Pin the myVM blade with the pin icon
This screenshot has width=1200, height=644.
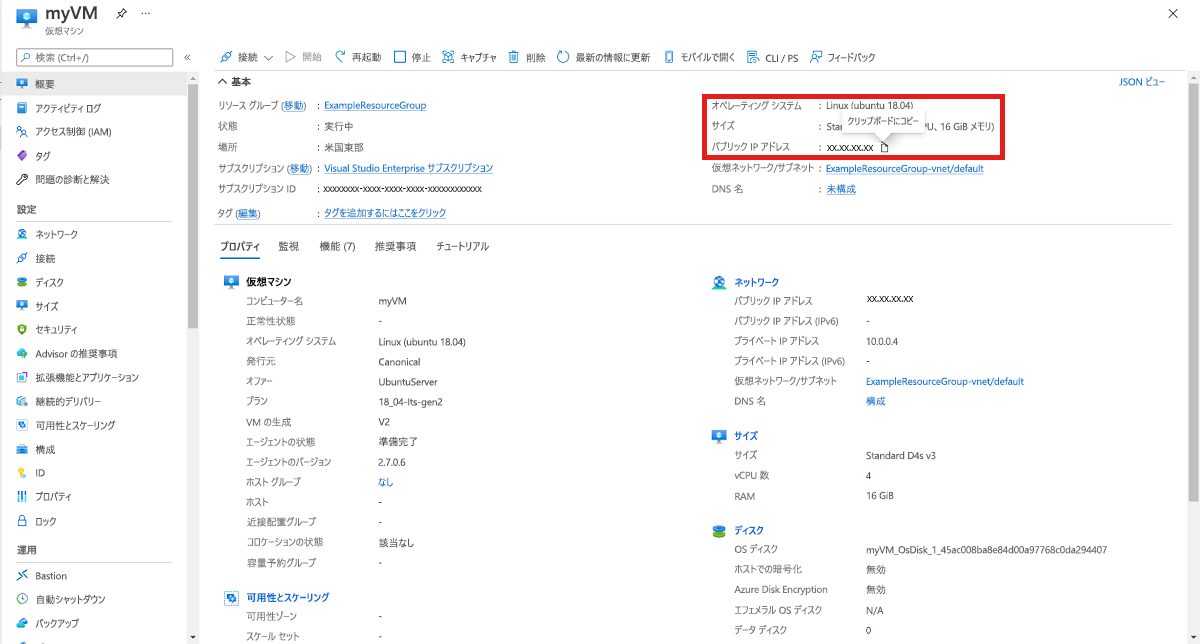pyautogui.click(x=122, y=14)
